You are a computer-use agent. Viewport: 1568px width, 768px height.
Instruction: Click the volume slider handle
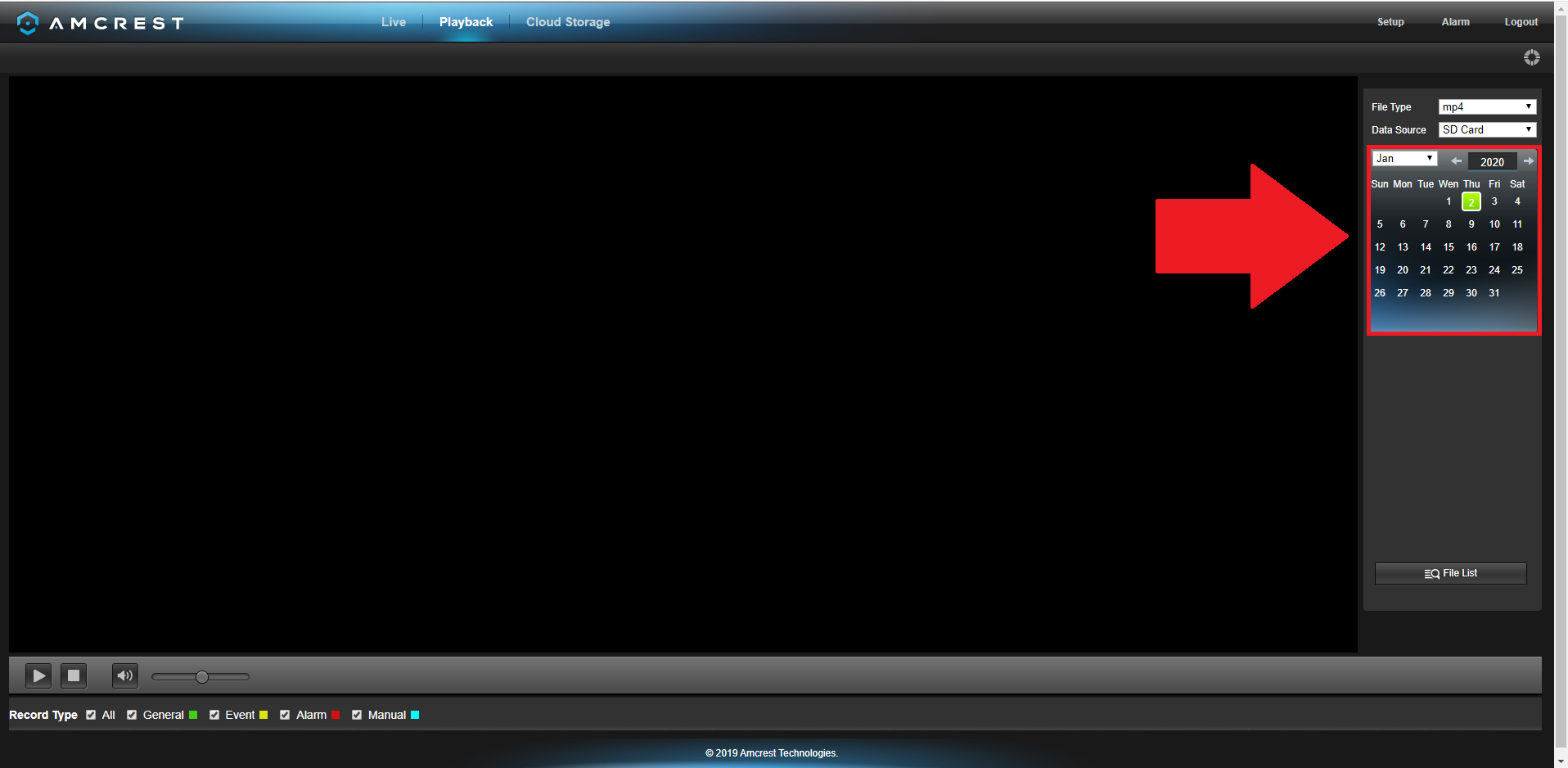(x=202, y=676)
